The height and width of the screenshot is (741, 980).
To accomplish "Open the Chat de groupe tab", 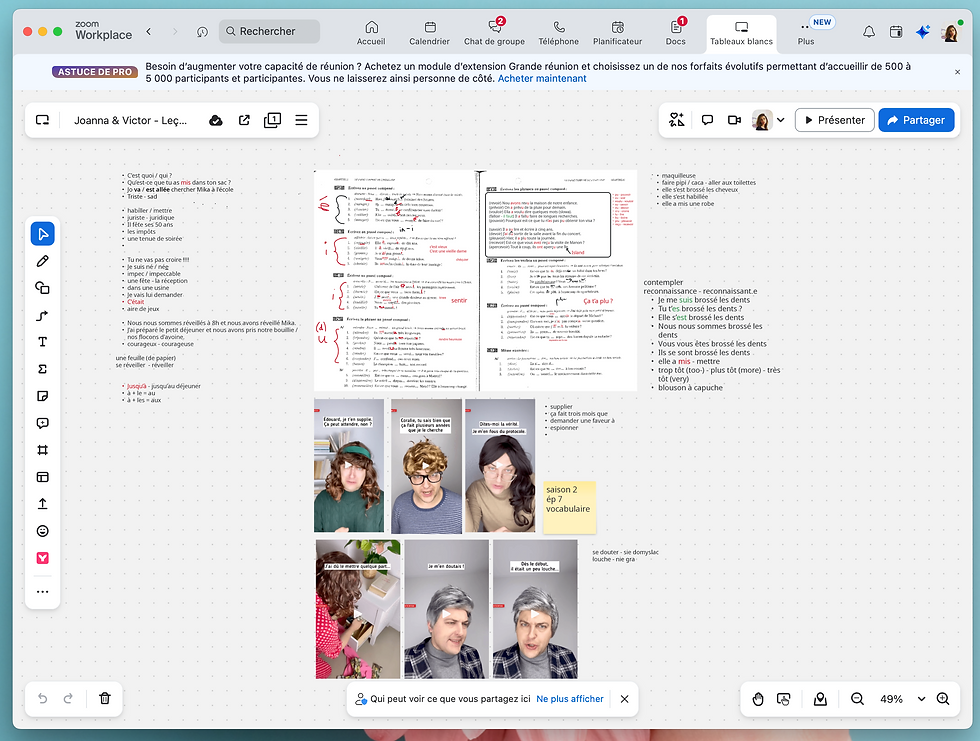I will click(494, 32).
